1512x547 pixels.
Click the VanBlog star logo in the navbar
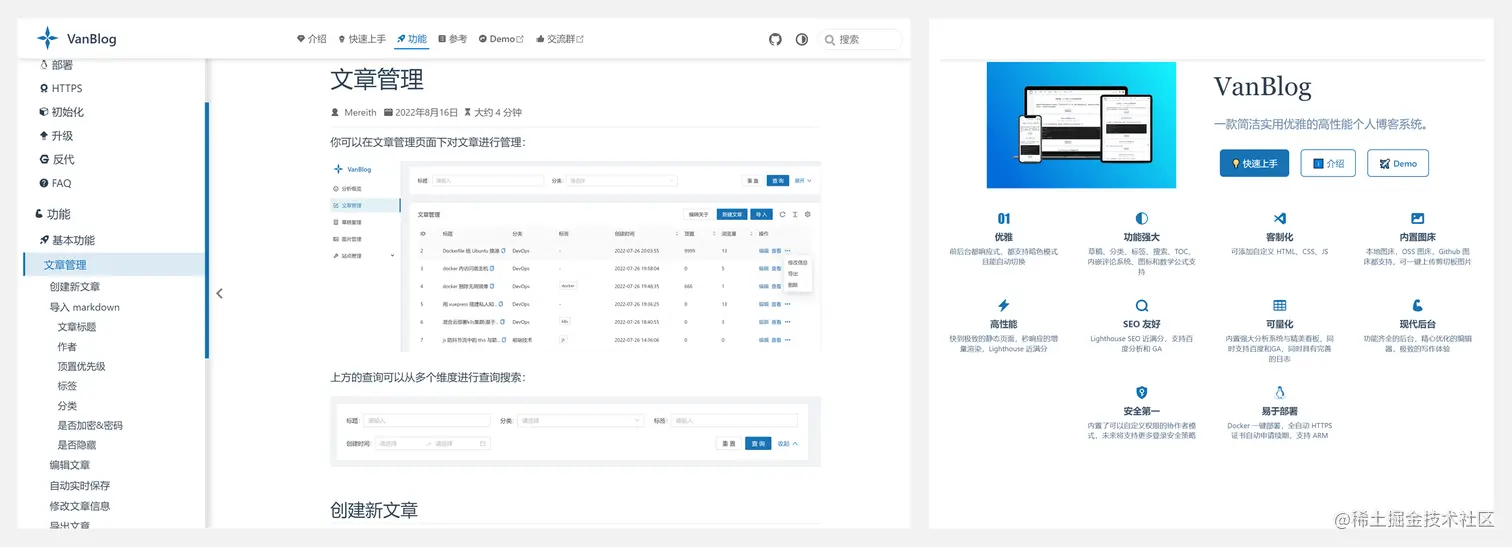pos(47,39)
